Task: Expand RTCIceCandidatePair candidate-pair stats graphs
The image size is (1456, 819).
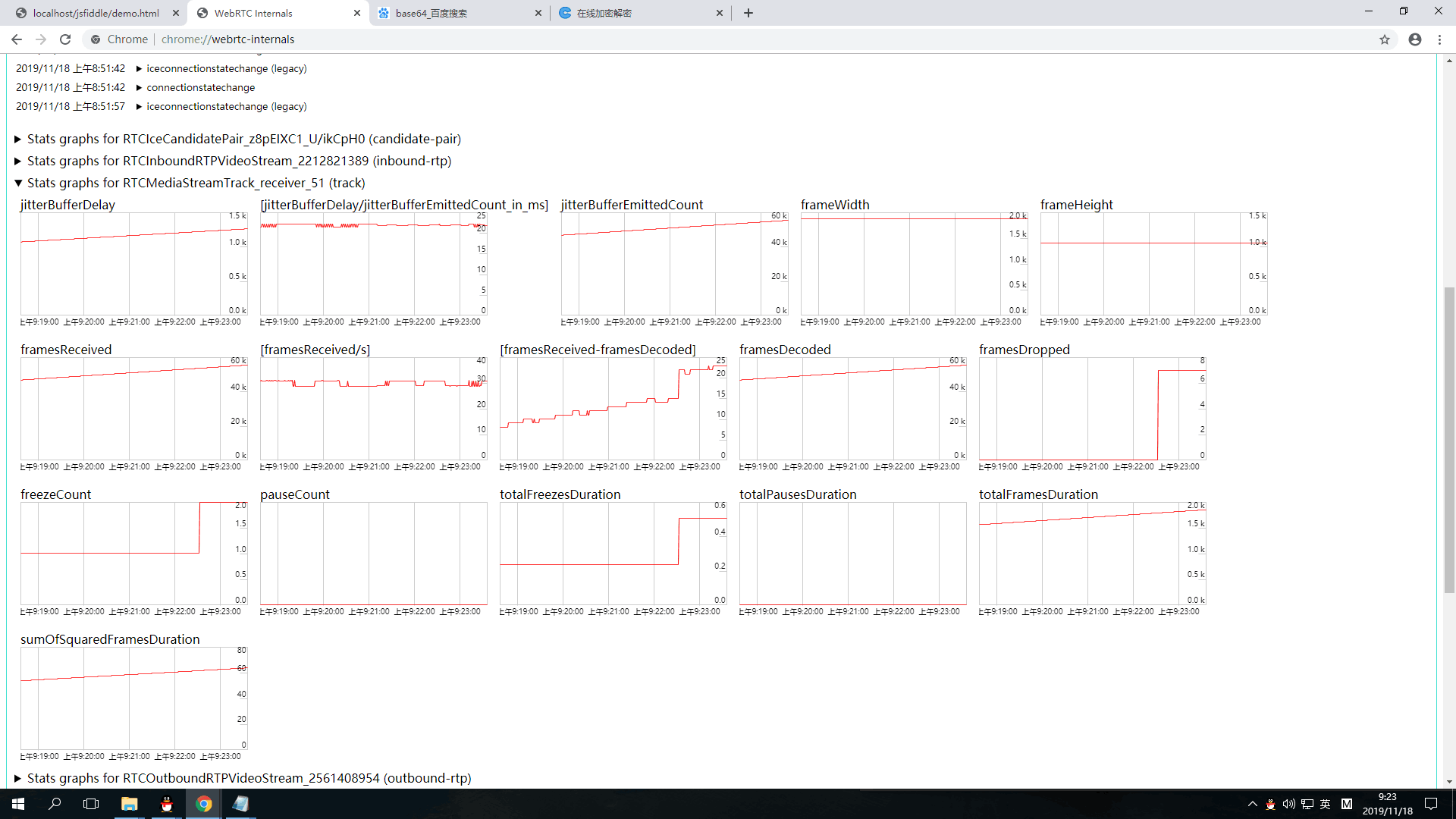Action: tap(16, 139)
